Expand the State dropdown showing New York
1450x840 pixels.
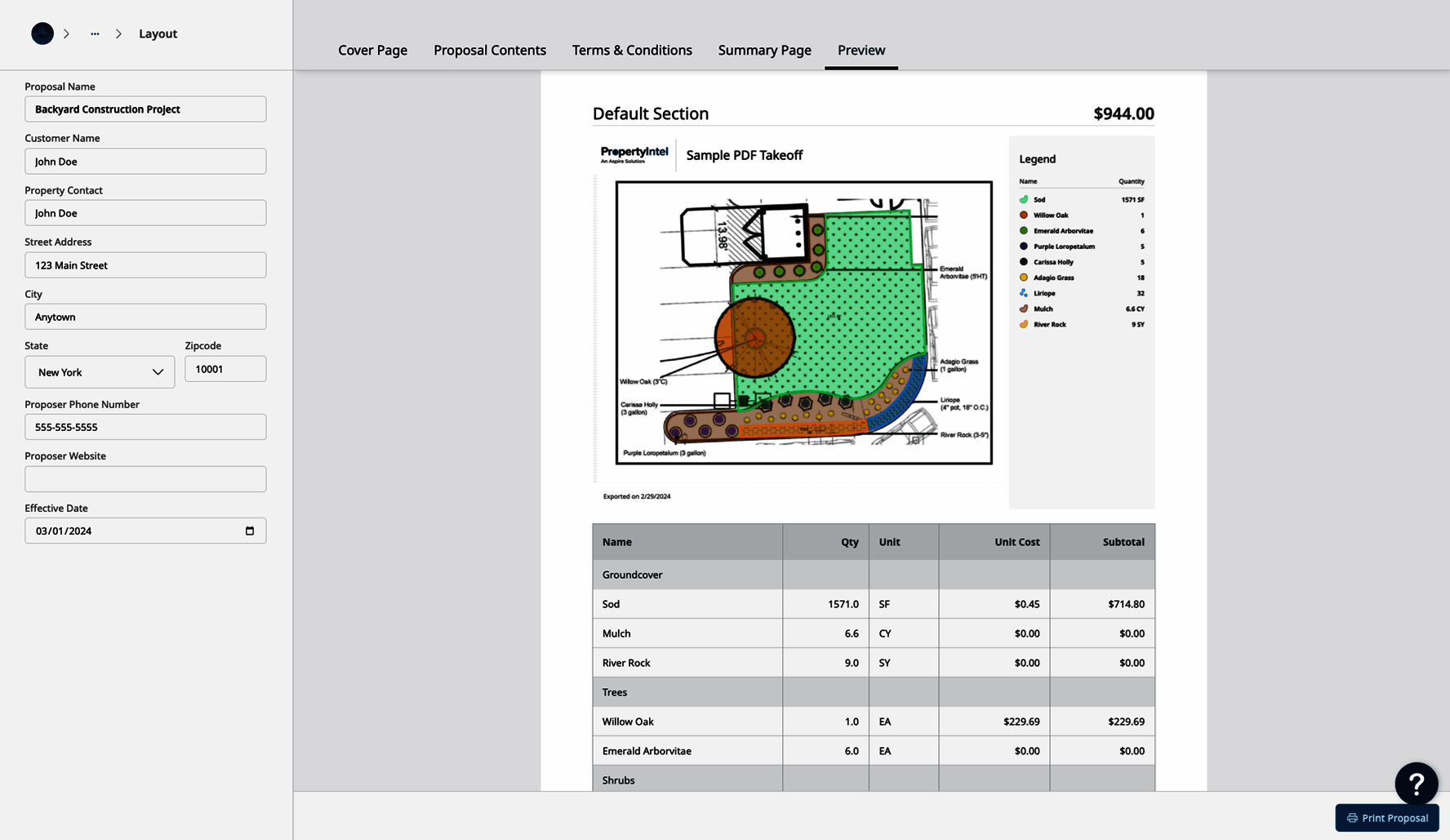[x=100, y=372]
